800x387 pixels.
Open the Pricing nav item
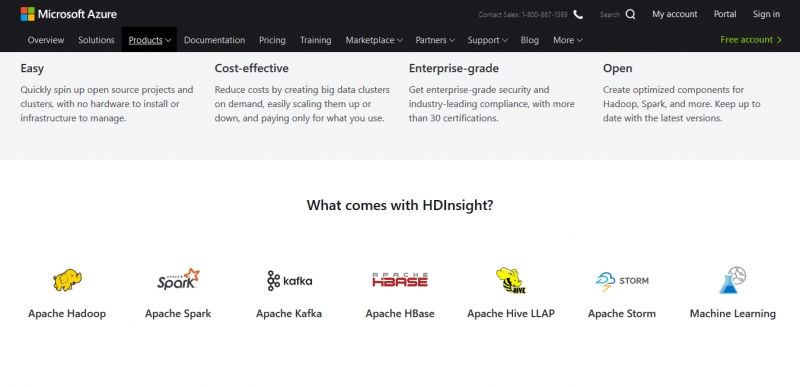pos(272,40)
